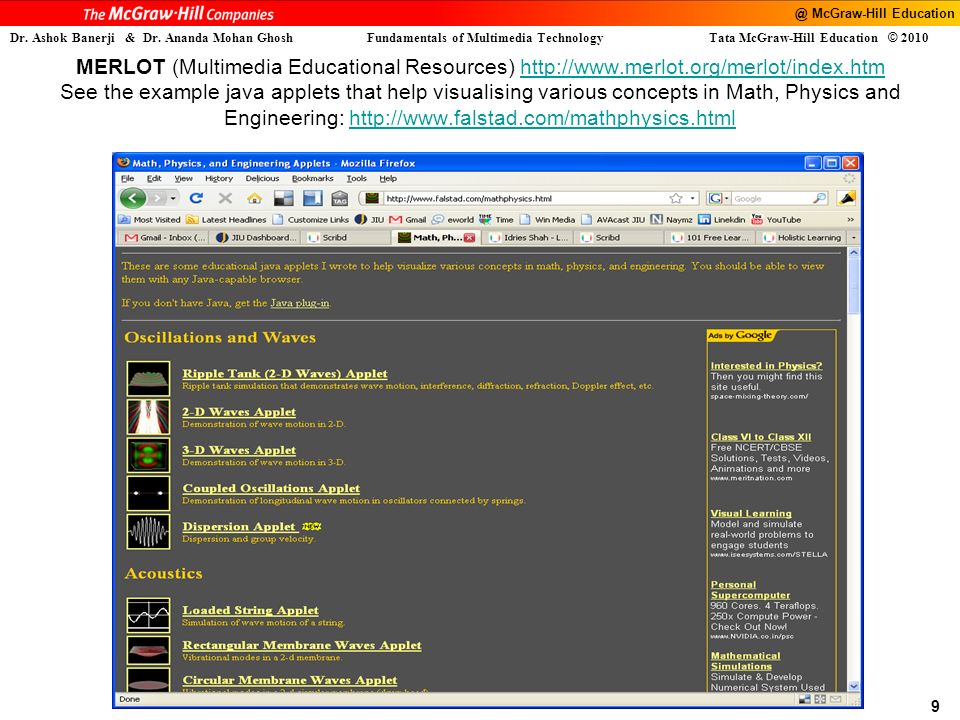
Task: Switch to the 101 Free Lear... tab
Action: coord(710,238)
